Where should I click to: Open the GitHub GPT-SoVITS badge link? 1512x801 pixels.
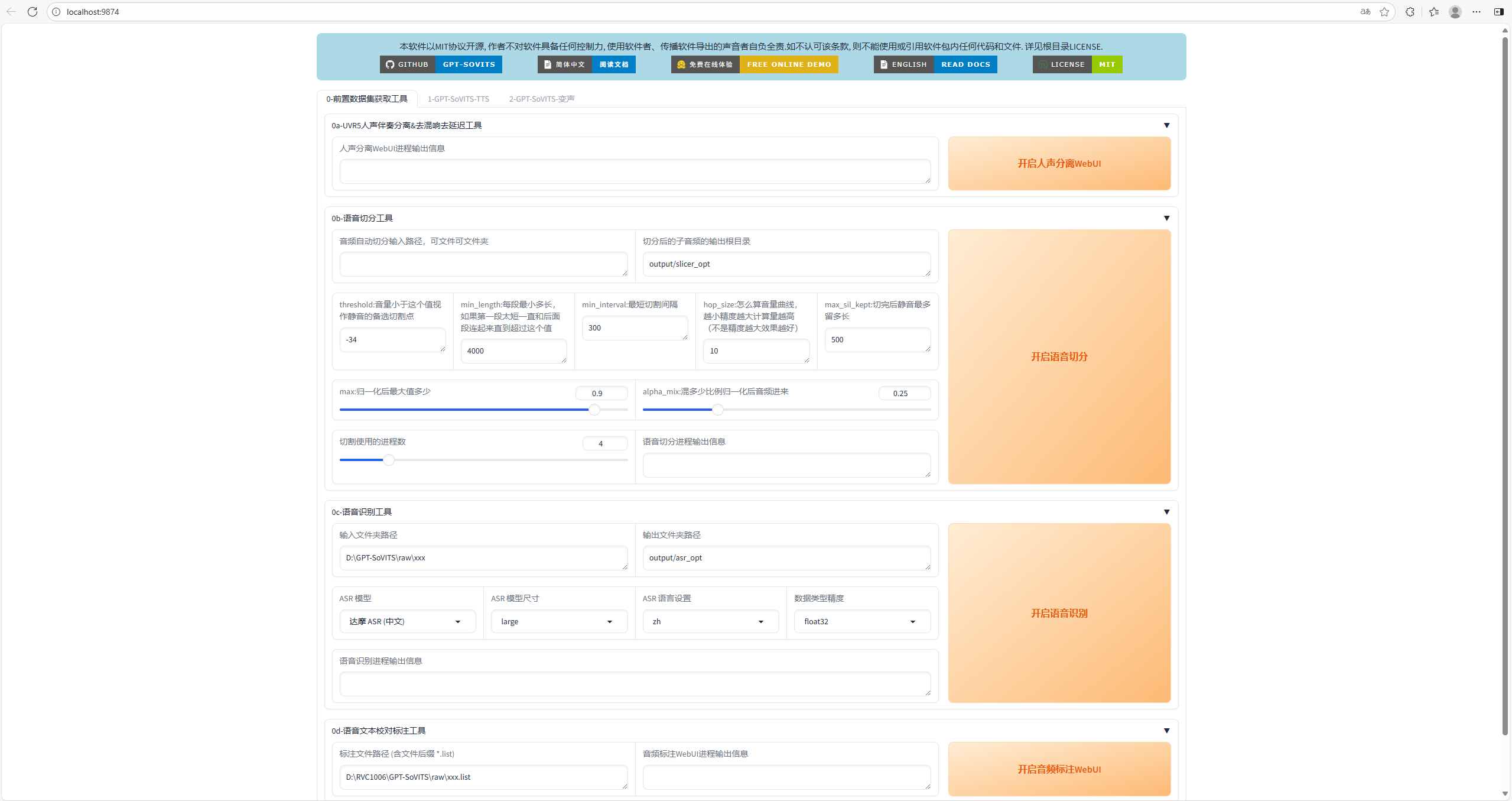point(441,64)
